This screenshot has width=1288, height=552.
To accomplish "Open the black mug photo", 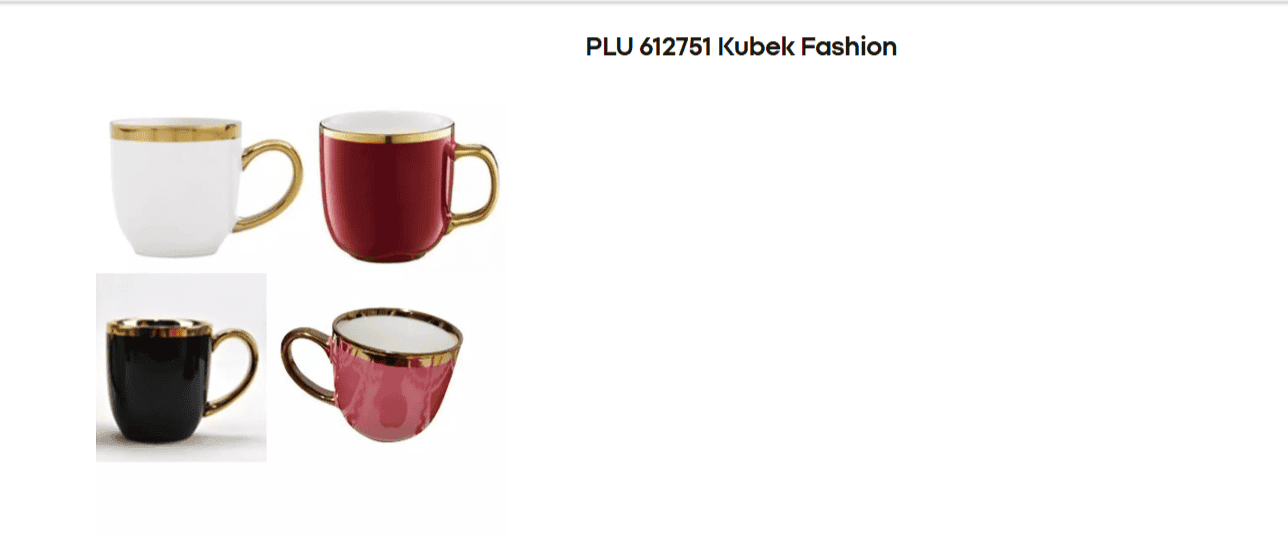I will 181,367.
